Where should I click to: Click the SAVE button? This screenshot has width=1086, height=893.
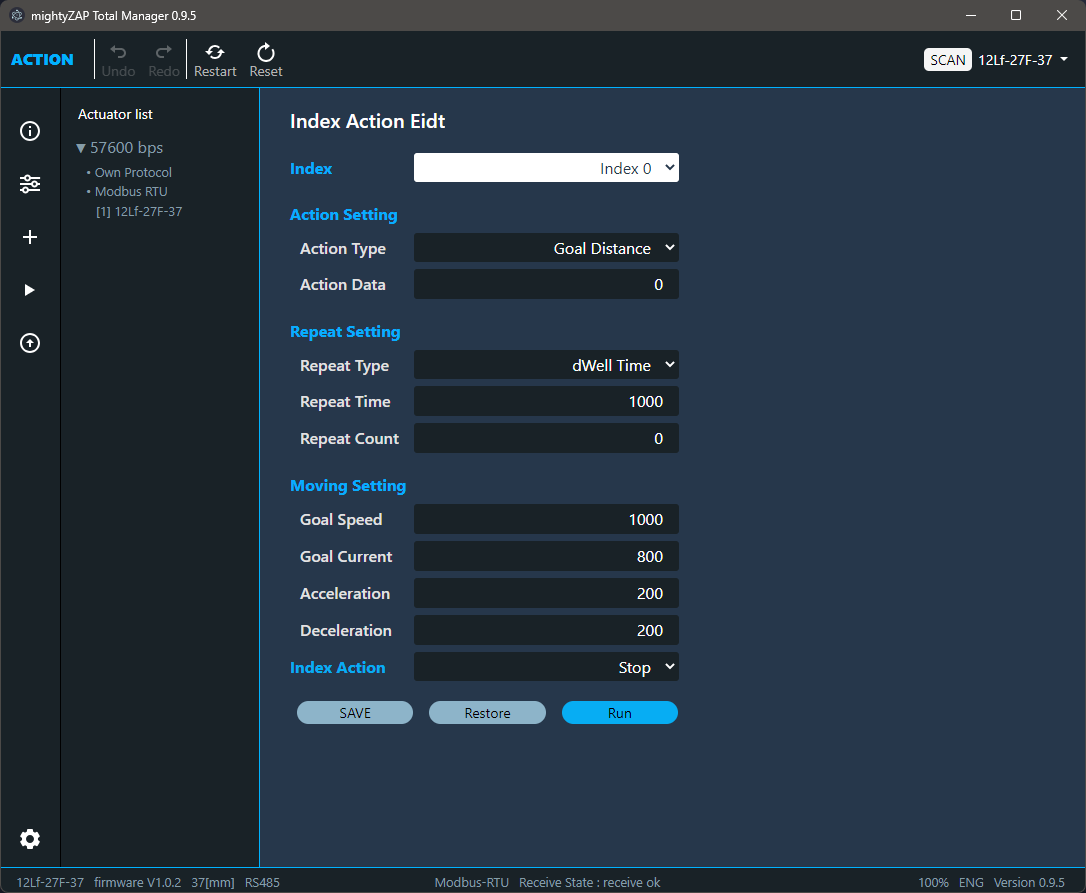355,713
